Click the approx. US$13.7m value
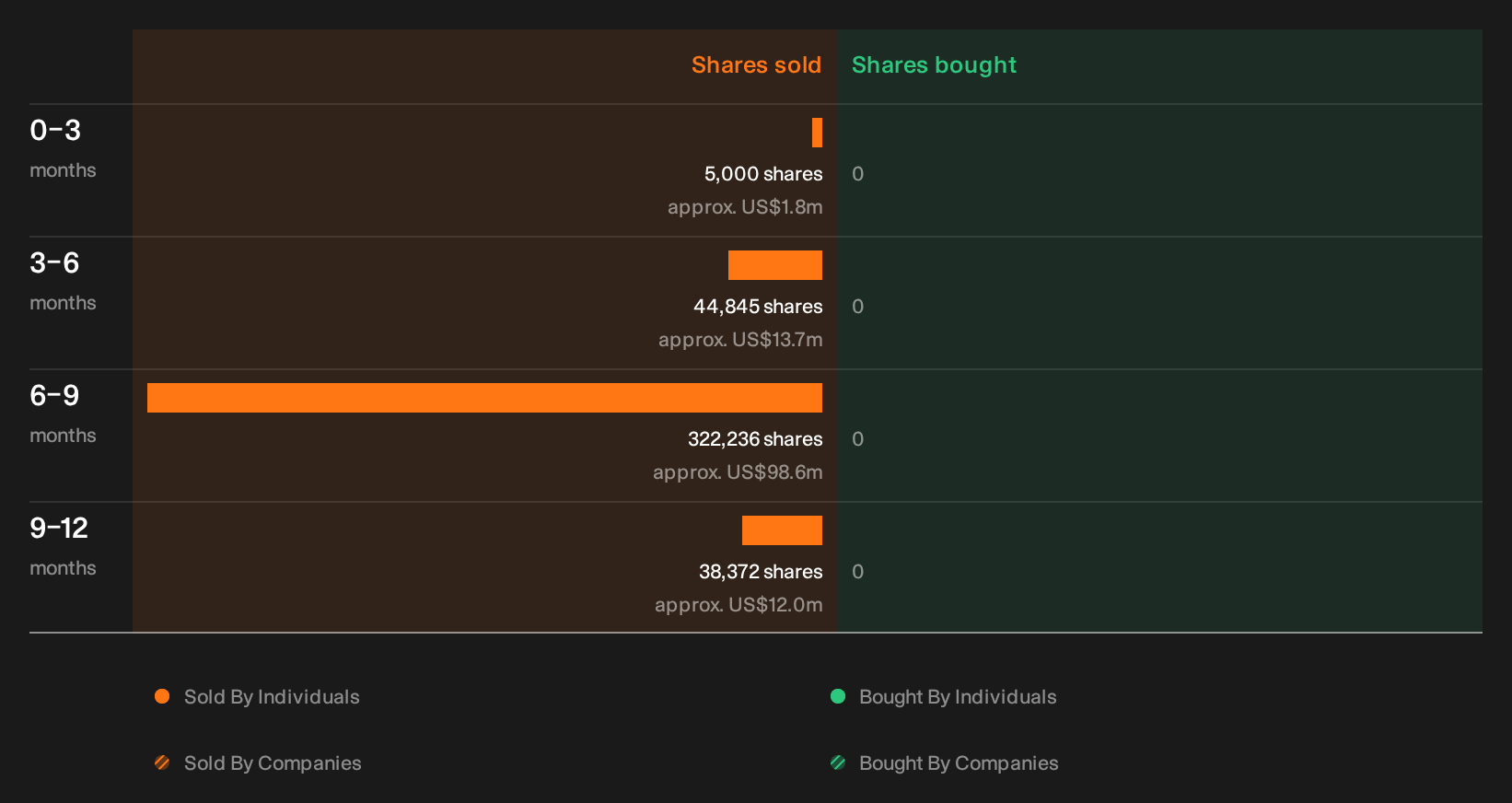1512x803 pixels. (x=740, y=340)
